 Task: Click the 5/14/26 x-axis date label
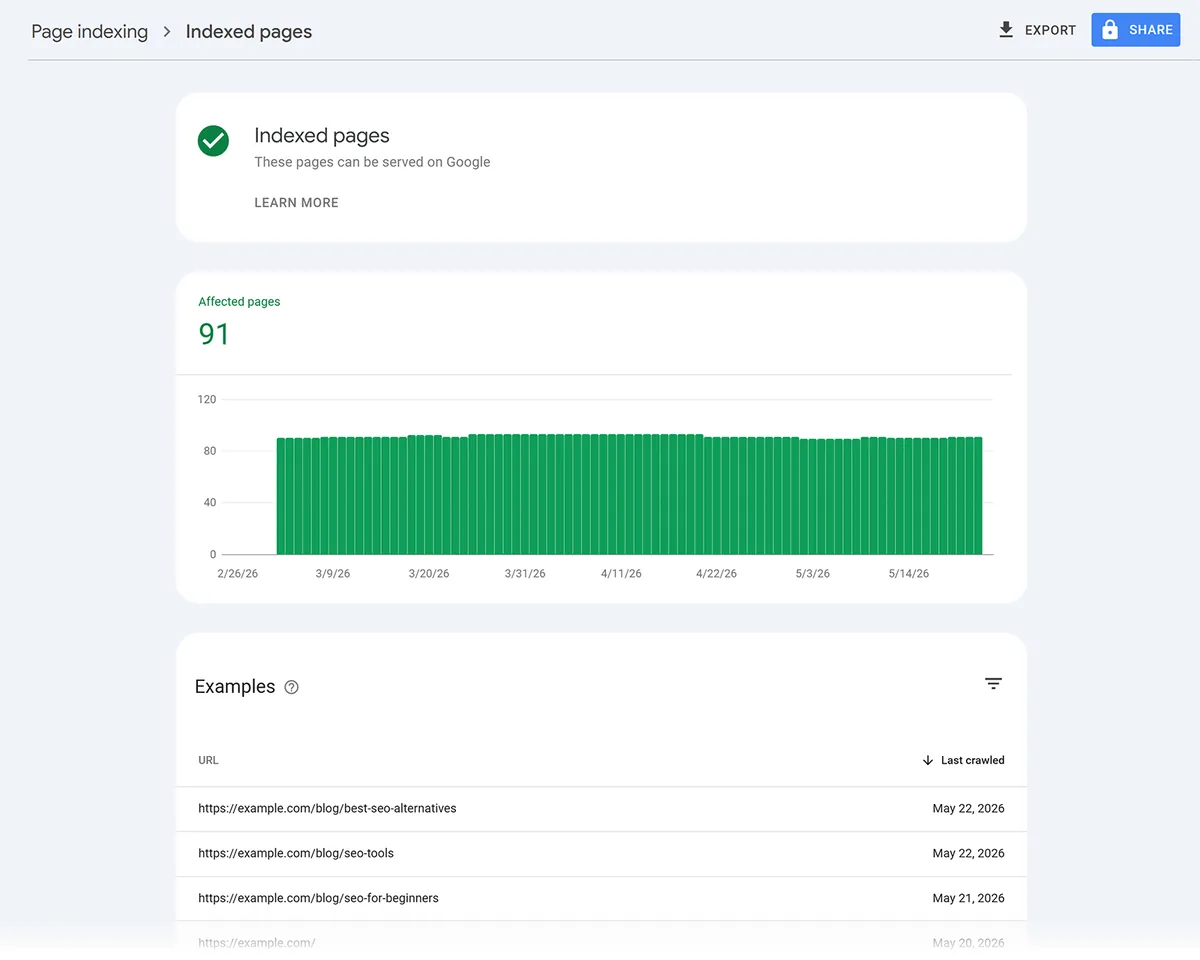coord(908,574)
